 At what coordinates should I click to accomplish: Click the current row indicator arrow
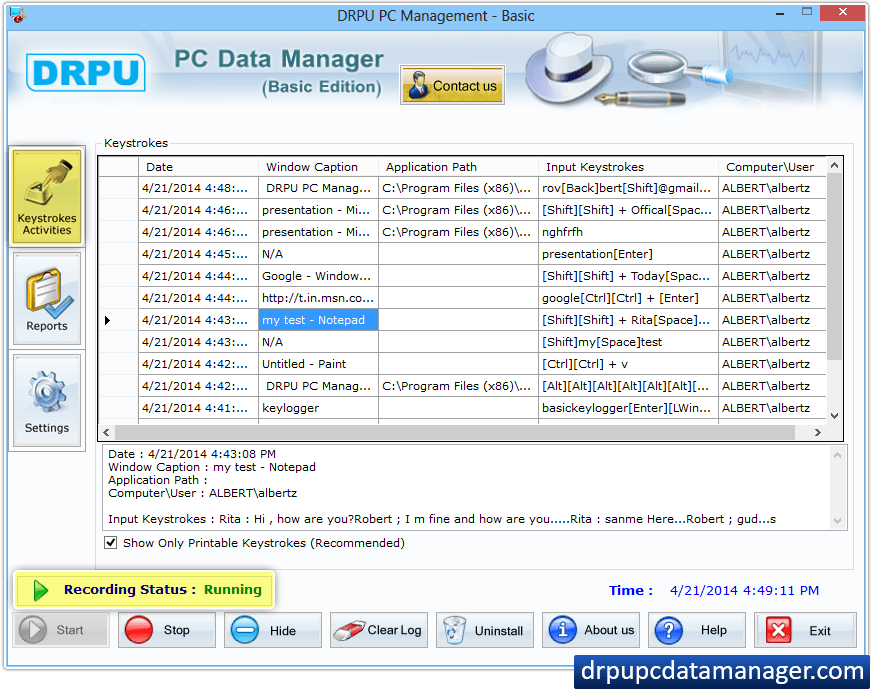(x=108, y=320)
